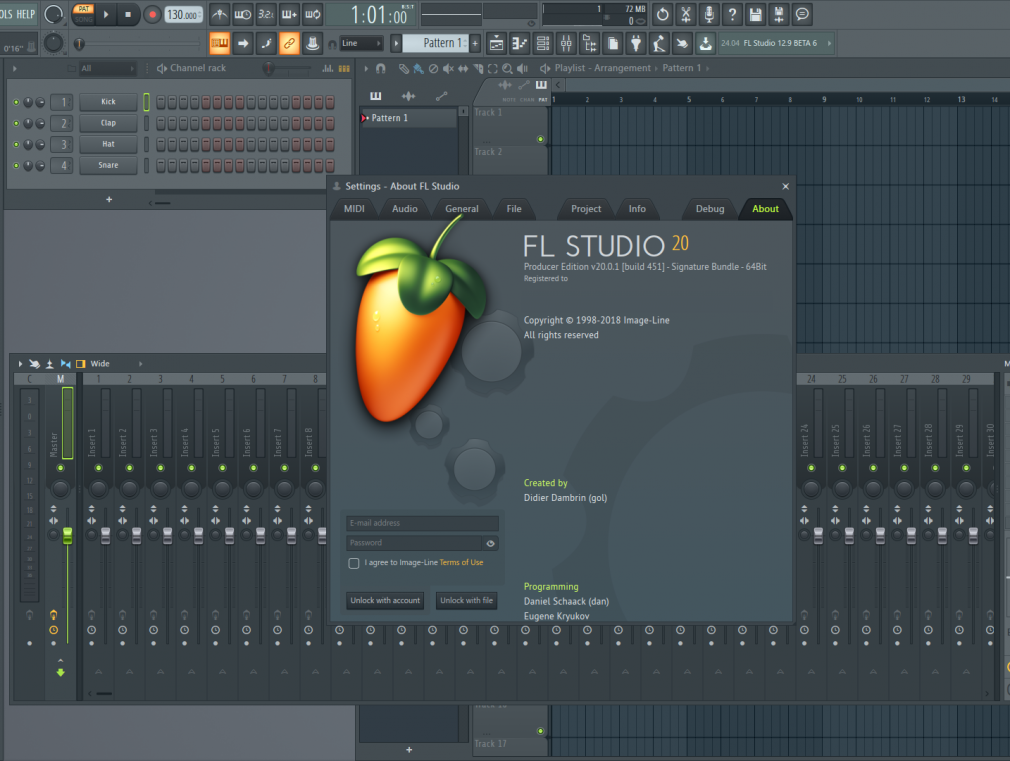Viewport: 1010px width, 761px height.
Task: Click the main pitch slider in toolbar
Action: point(139,44)
